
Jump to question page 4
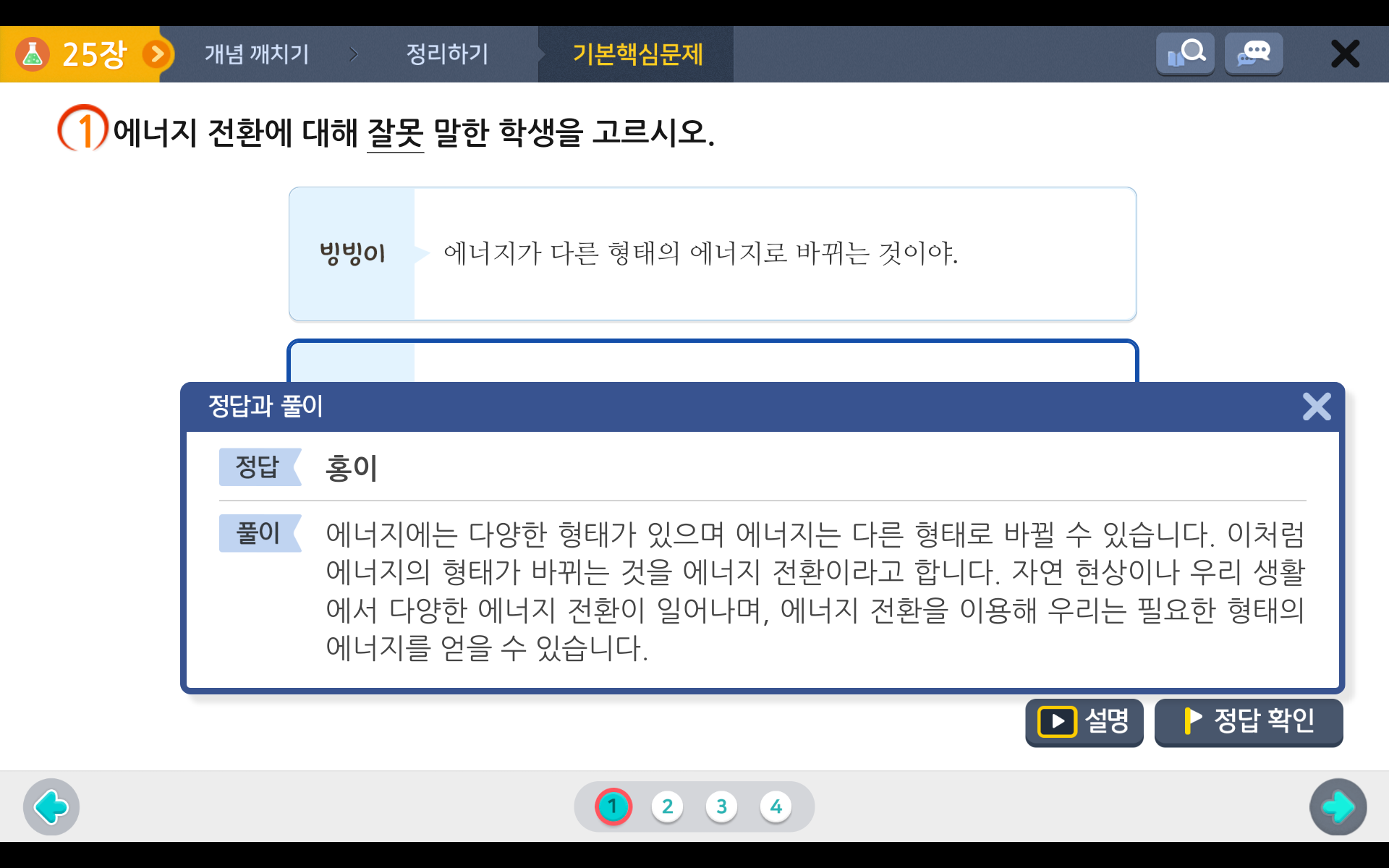[x=776, y=806]
